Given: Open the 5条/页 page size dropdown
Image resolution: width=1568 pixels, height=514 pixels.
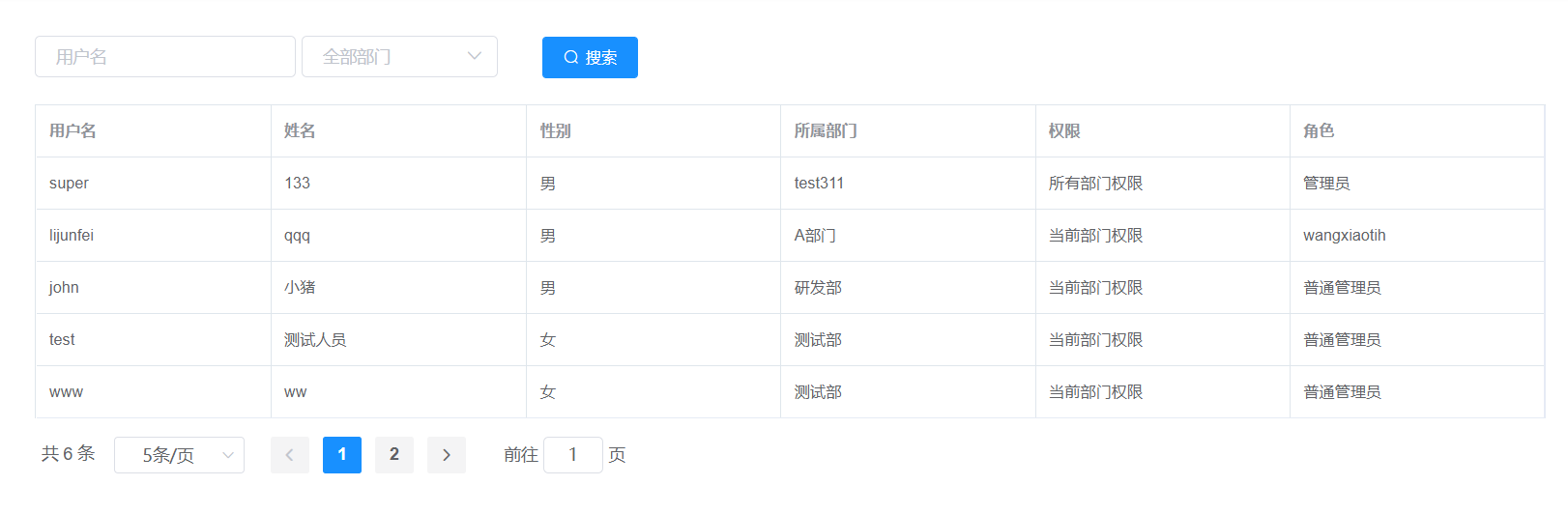Looking at the screenshot, I should pyautogui.click(x=179, y=455).
